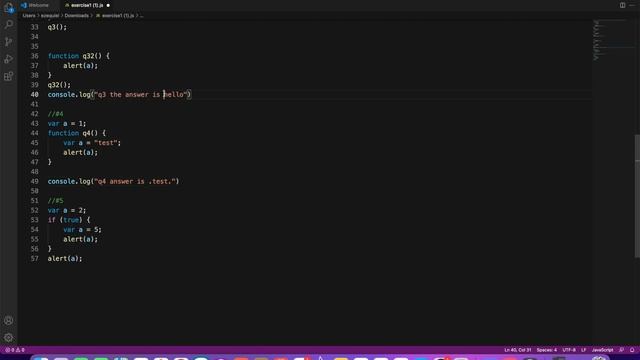640x360 pixels.
Task: Click the exercise1 (1).js breadcrumb
Action: 118,16
